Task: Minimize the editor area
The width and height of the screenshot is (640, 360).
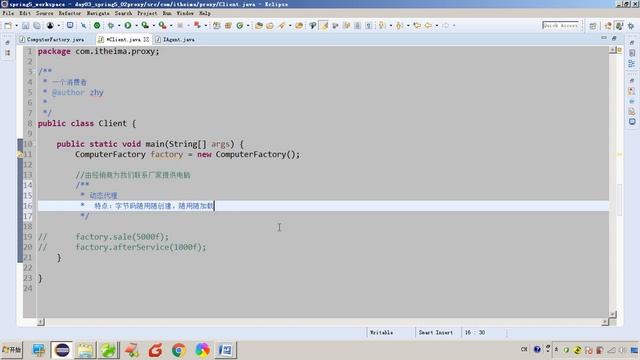Action: (604, 38)
